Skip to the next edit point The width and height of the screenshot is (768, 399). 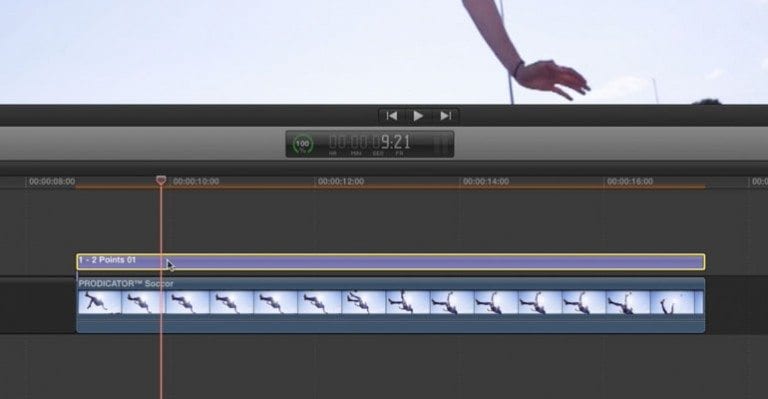click(x=445, y=116)
